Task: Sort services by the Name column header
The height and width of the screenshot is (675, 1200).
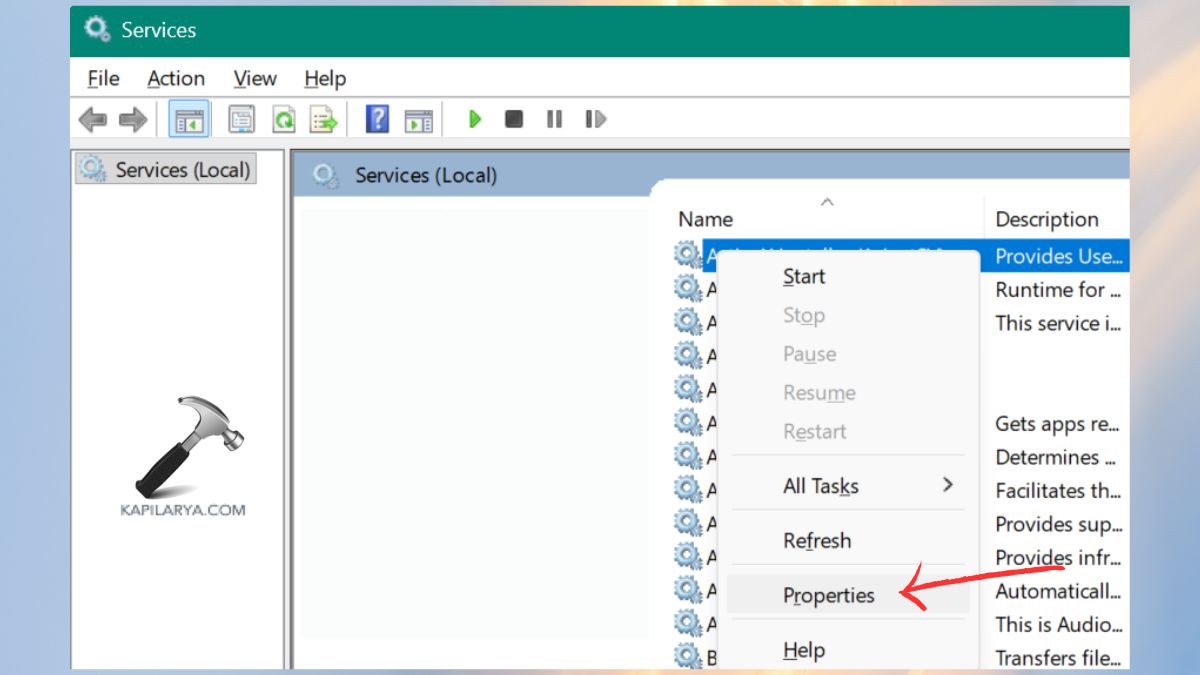Action: click(705, 218)
